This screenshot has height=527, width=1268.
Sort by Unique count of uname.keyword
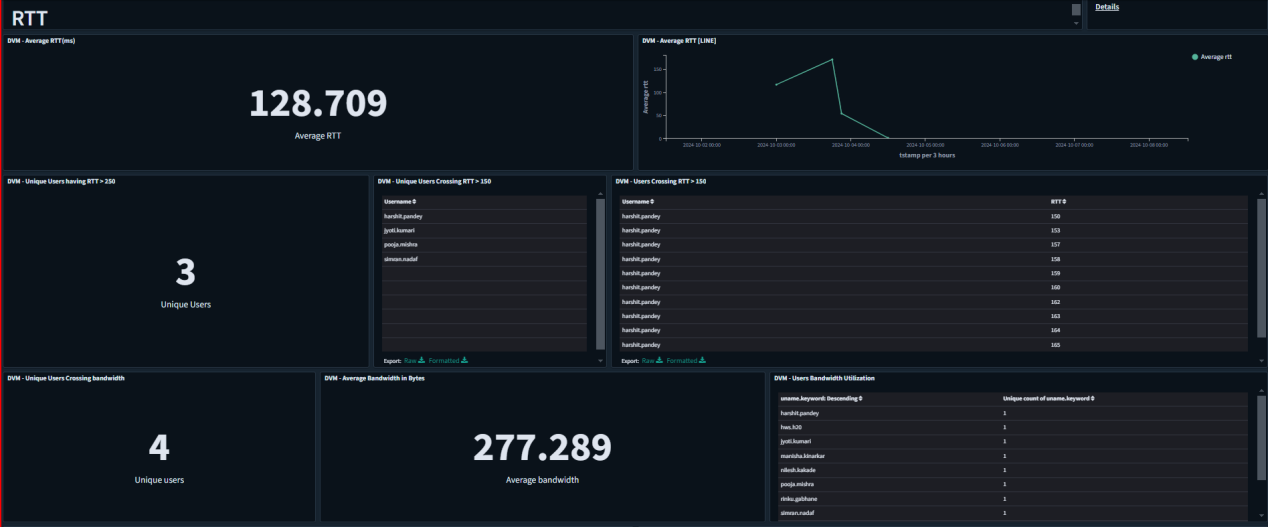click(x=1048, y=399)
